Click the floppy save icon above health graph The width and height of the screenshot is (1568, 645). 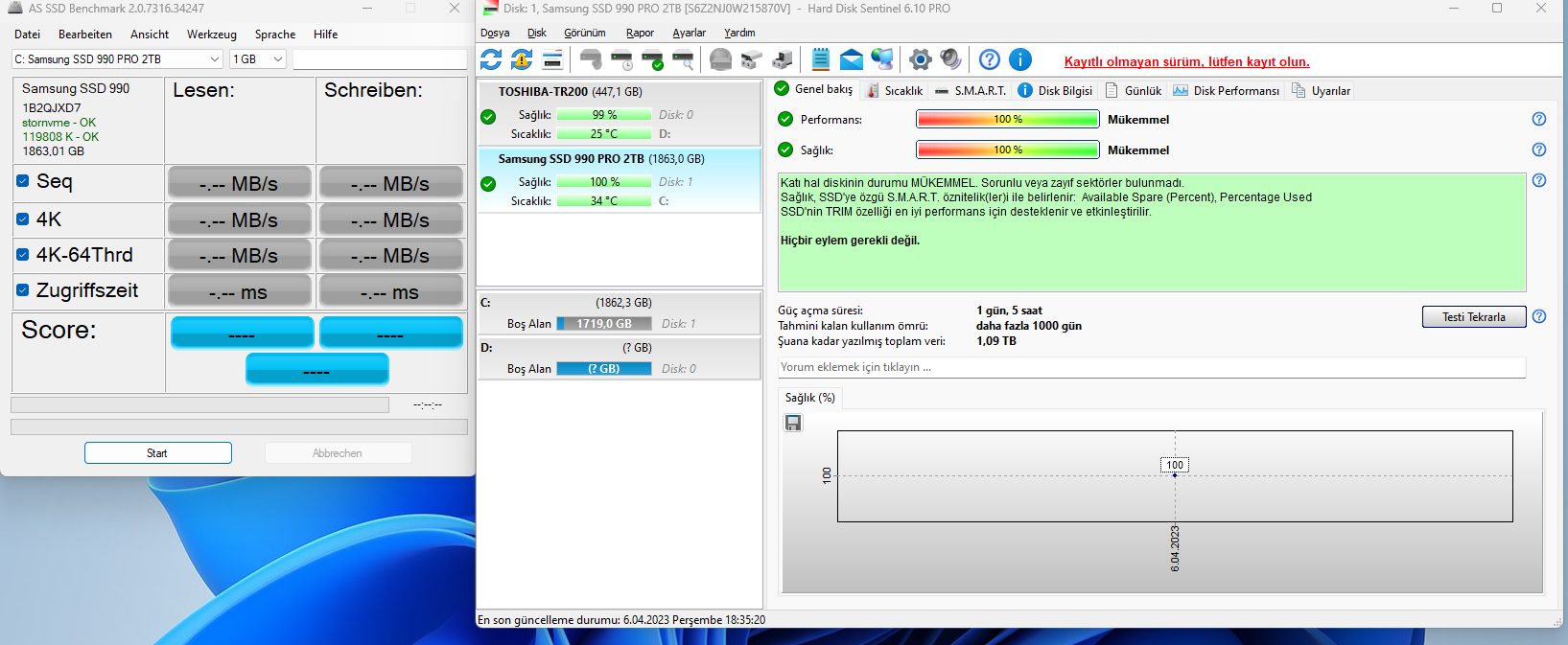point(793,423)
